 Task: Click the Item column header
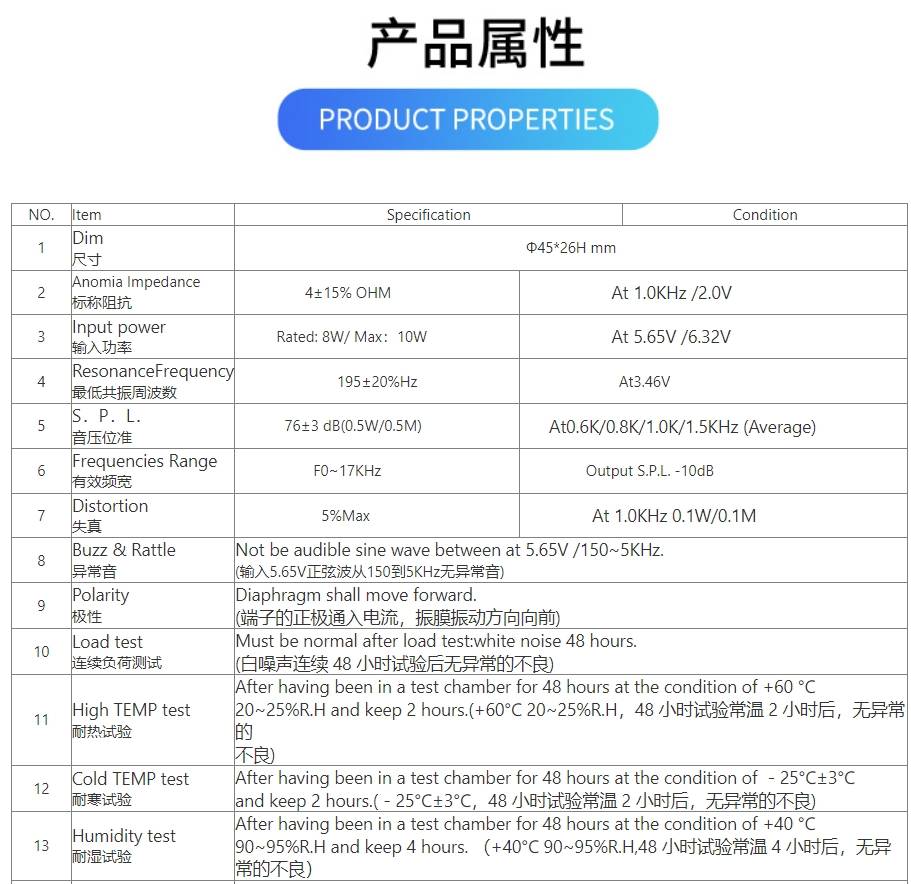pos(87,215)
